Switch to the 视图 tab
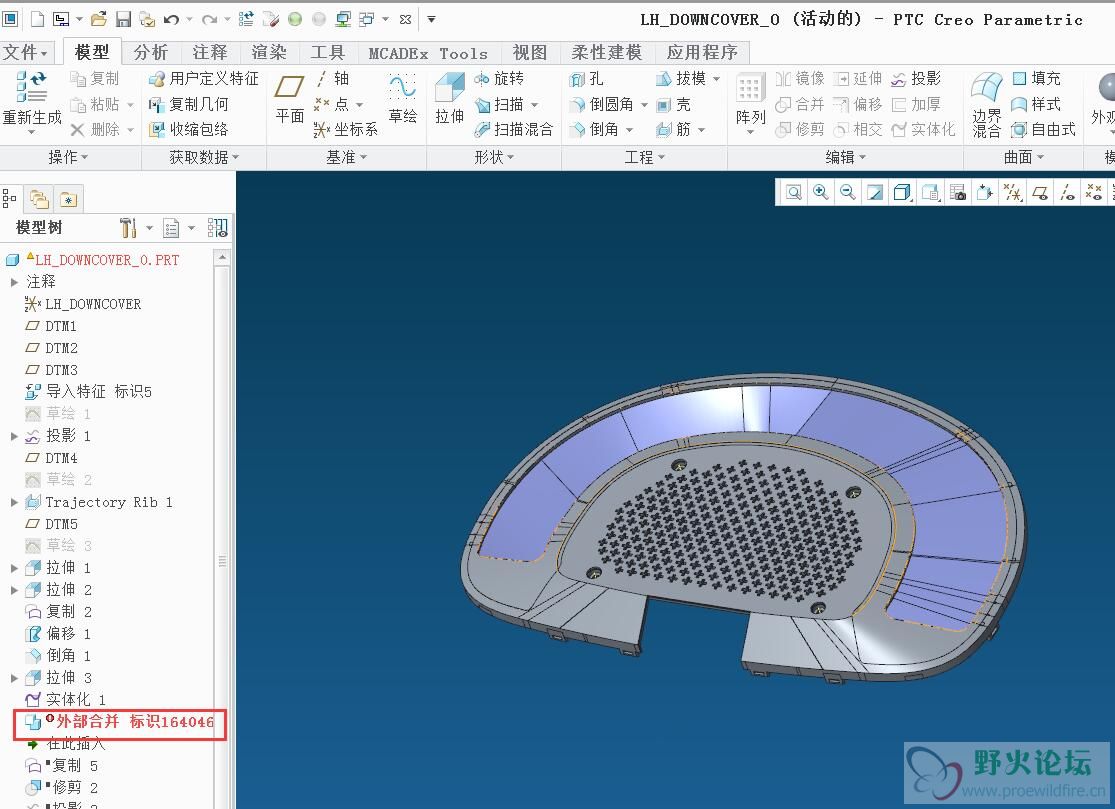This screenshot has width=1115, height=809. point(530,53)
